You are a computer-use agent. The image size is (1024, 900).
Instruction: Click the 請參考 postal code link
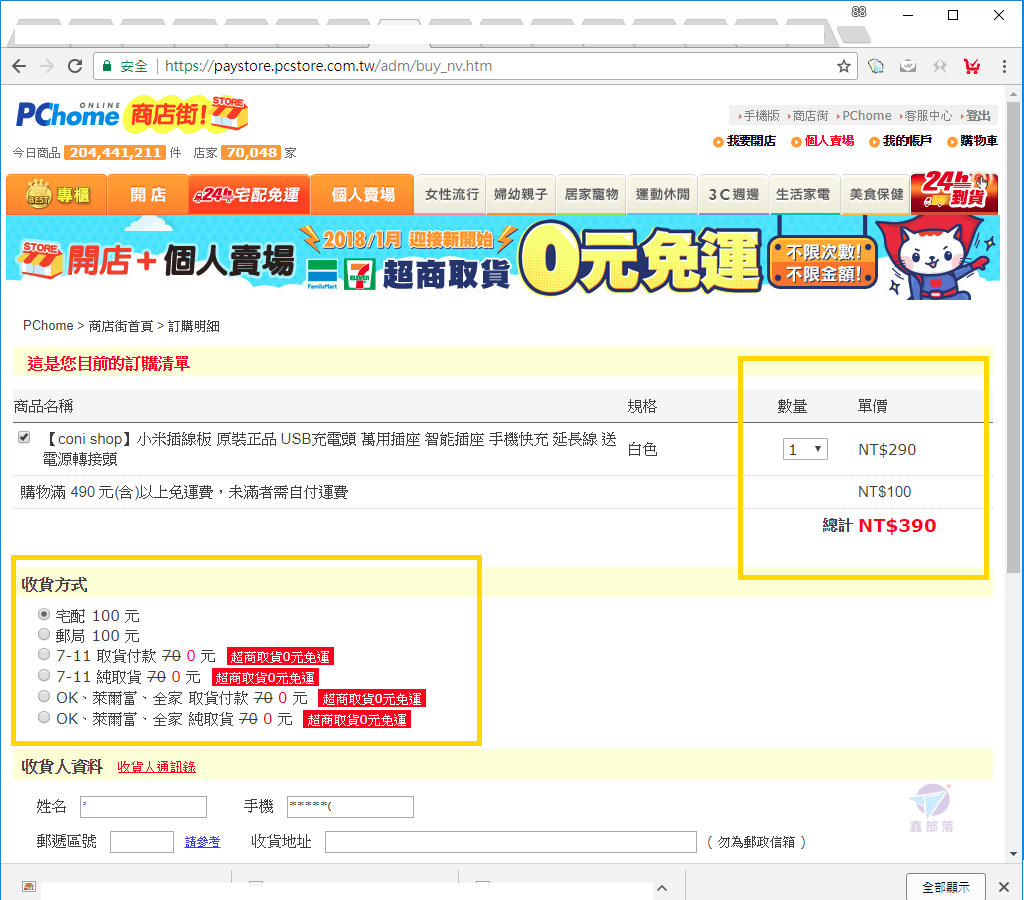click(202, 842)
